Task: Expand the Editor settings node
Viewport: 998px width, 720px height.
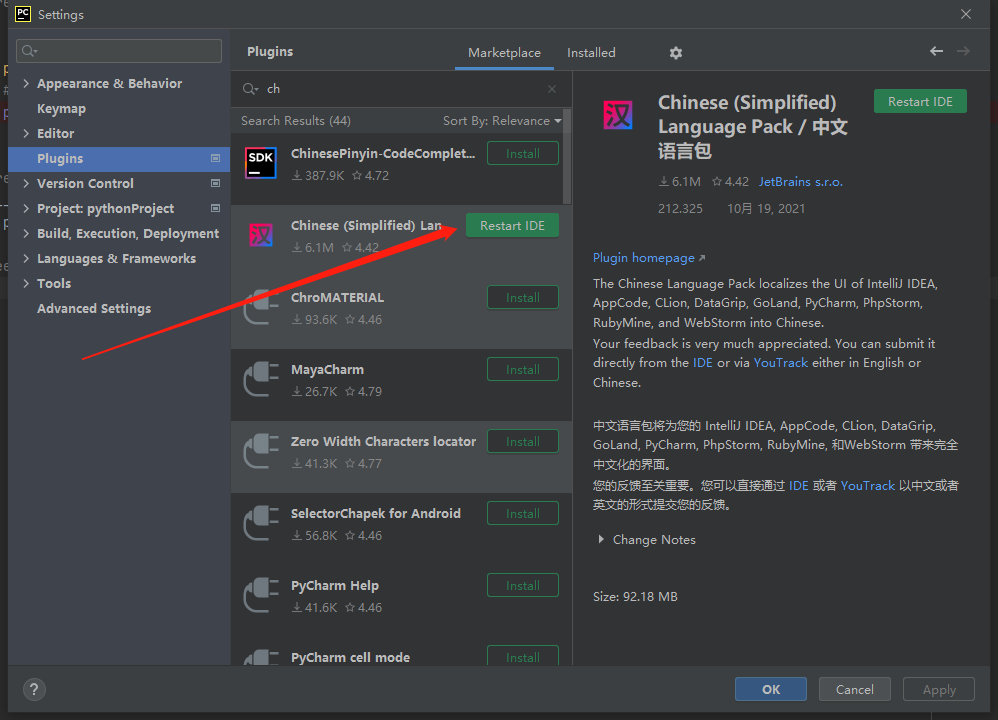Action: pos(26,133)
